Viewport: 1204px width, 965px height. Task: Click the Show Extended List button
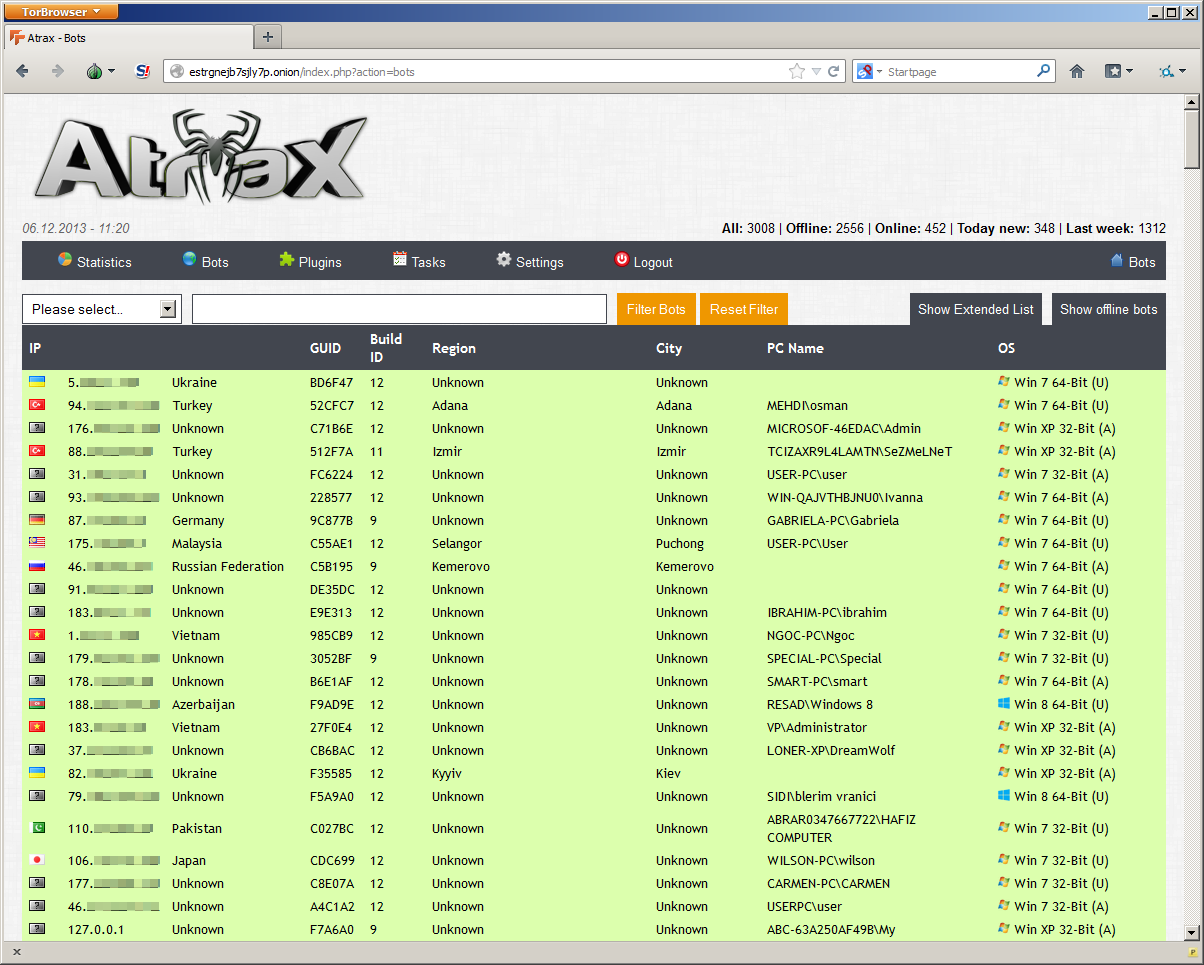(x=976, y=309)
